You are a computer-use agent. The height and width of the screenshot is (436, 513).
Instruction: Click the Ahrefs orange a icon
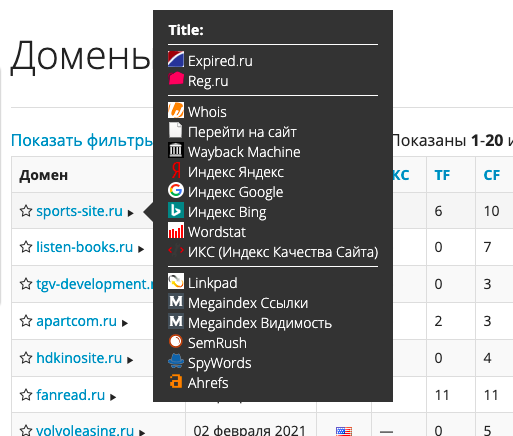click(x=176, y=381)
